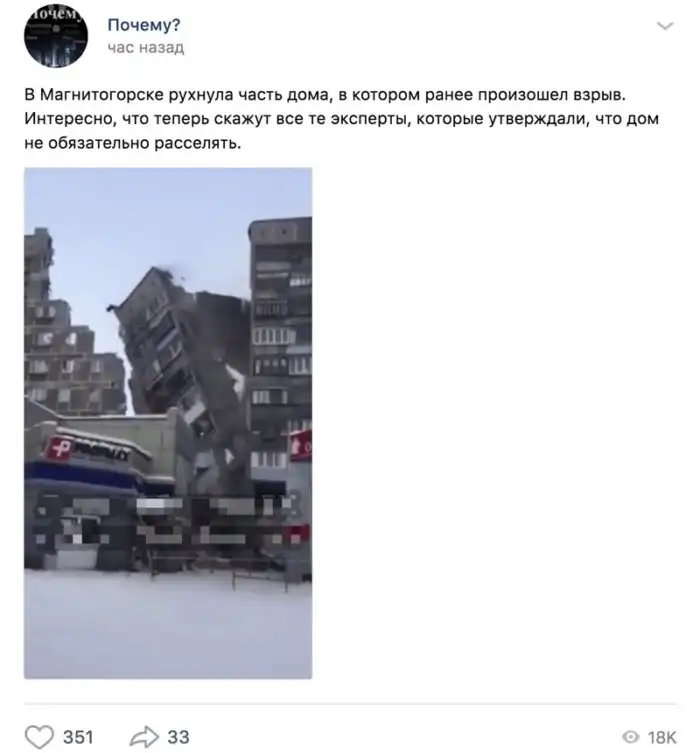Image resolution: width=700 pixels, height=753 pixels.
Task: Click the red pharmacy sign in the video
Action: [x=58, y=449]
